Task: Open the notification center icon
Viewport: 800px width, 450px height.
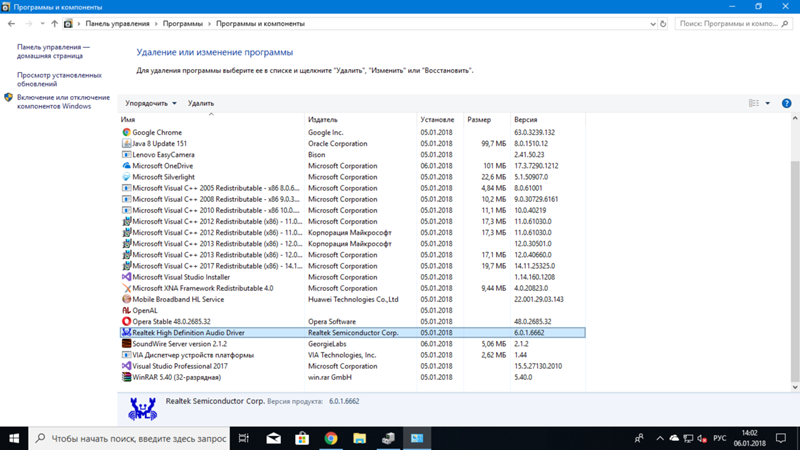Action: point(781,438)
